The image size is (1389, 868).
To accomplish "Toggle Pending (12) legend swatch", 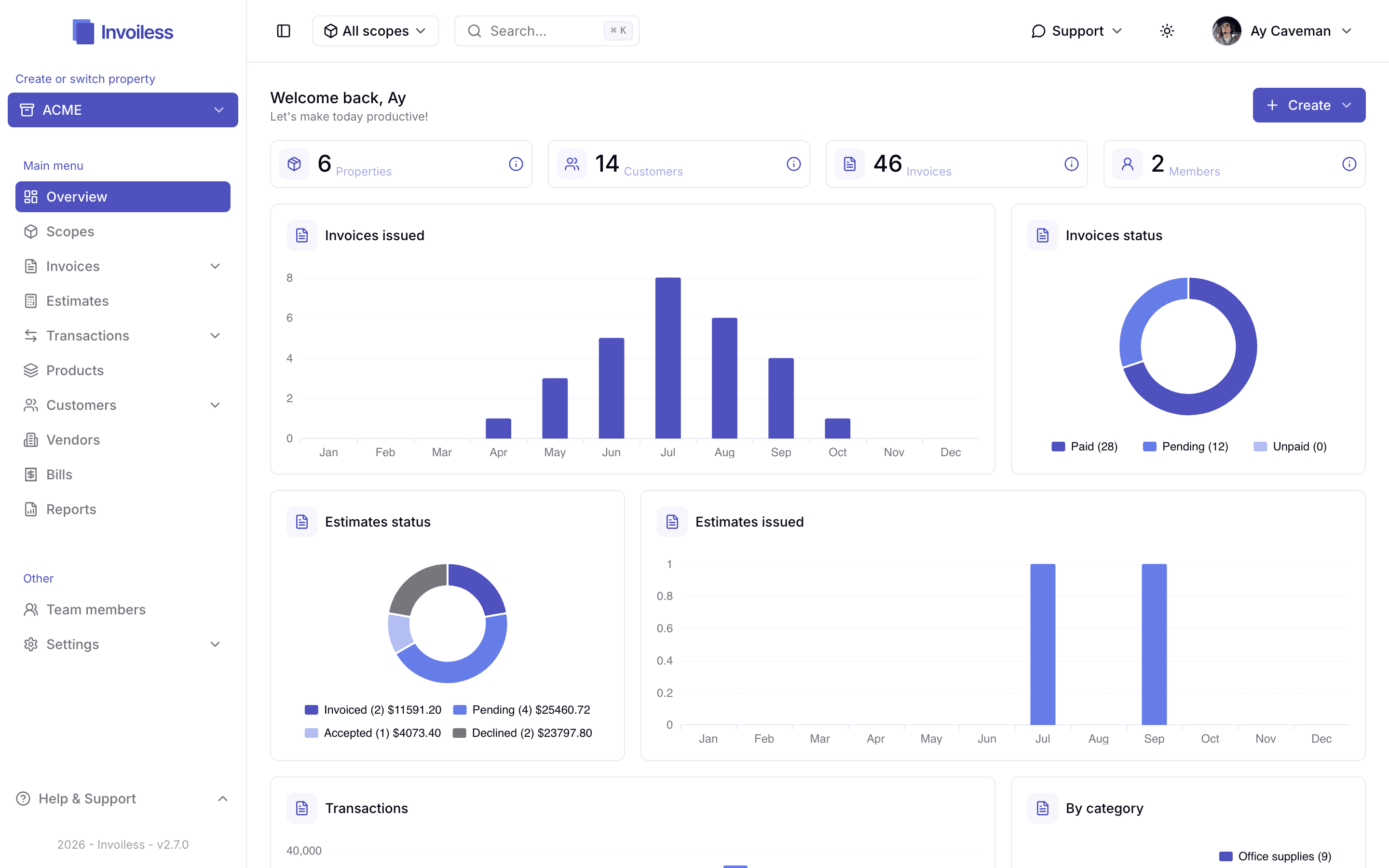I will click(x=1150, y=447).
